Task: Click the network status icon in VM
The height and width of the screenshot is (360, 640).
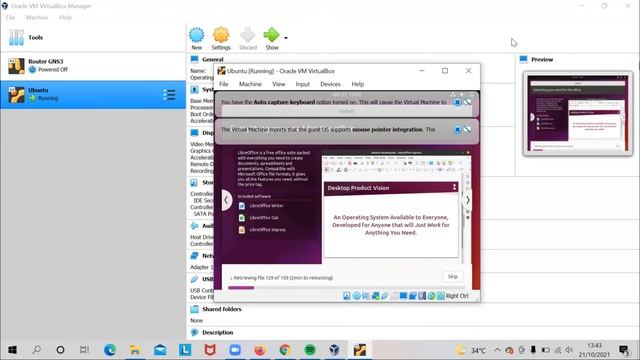Action: [x=375, y=296]
